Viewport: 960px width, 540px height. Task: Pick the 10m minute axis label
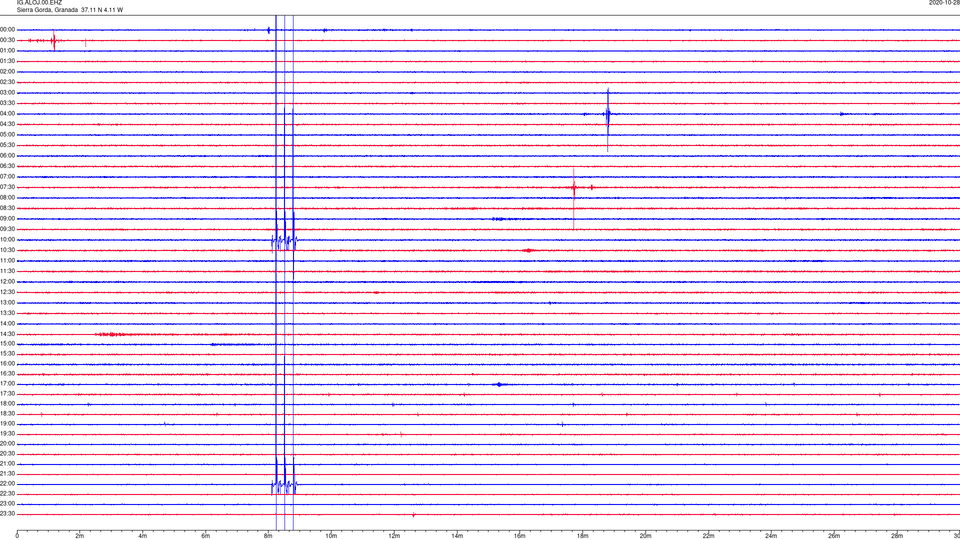(x=331, y=536)
